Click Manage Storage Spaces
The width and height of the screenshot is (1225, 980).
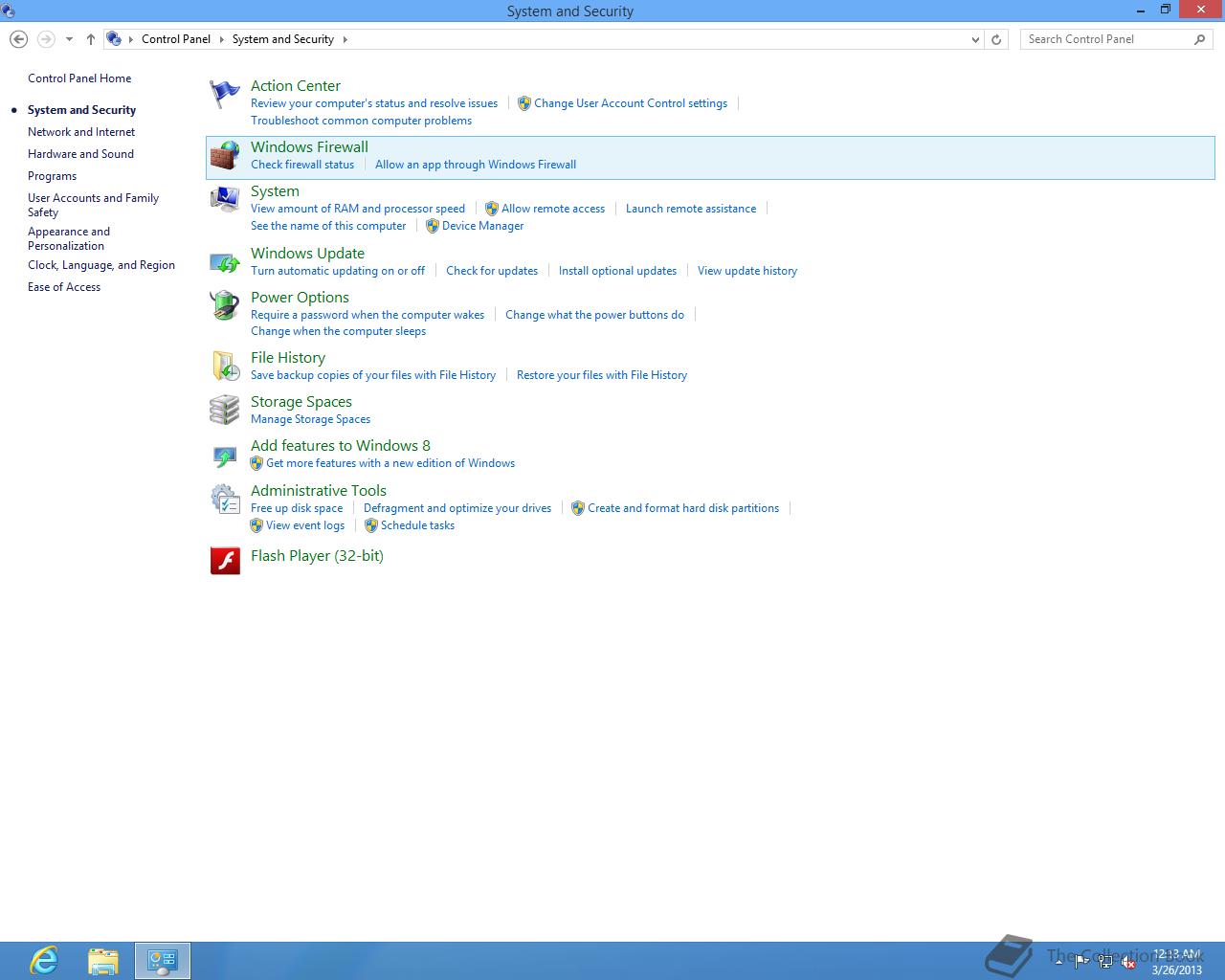[310, 419]
